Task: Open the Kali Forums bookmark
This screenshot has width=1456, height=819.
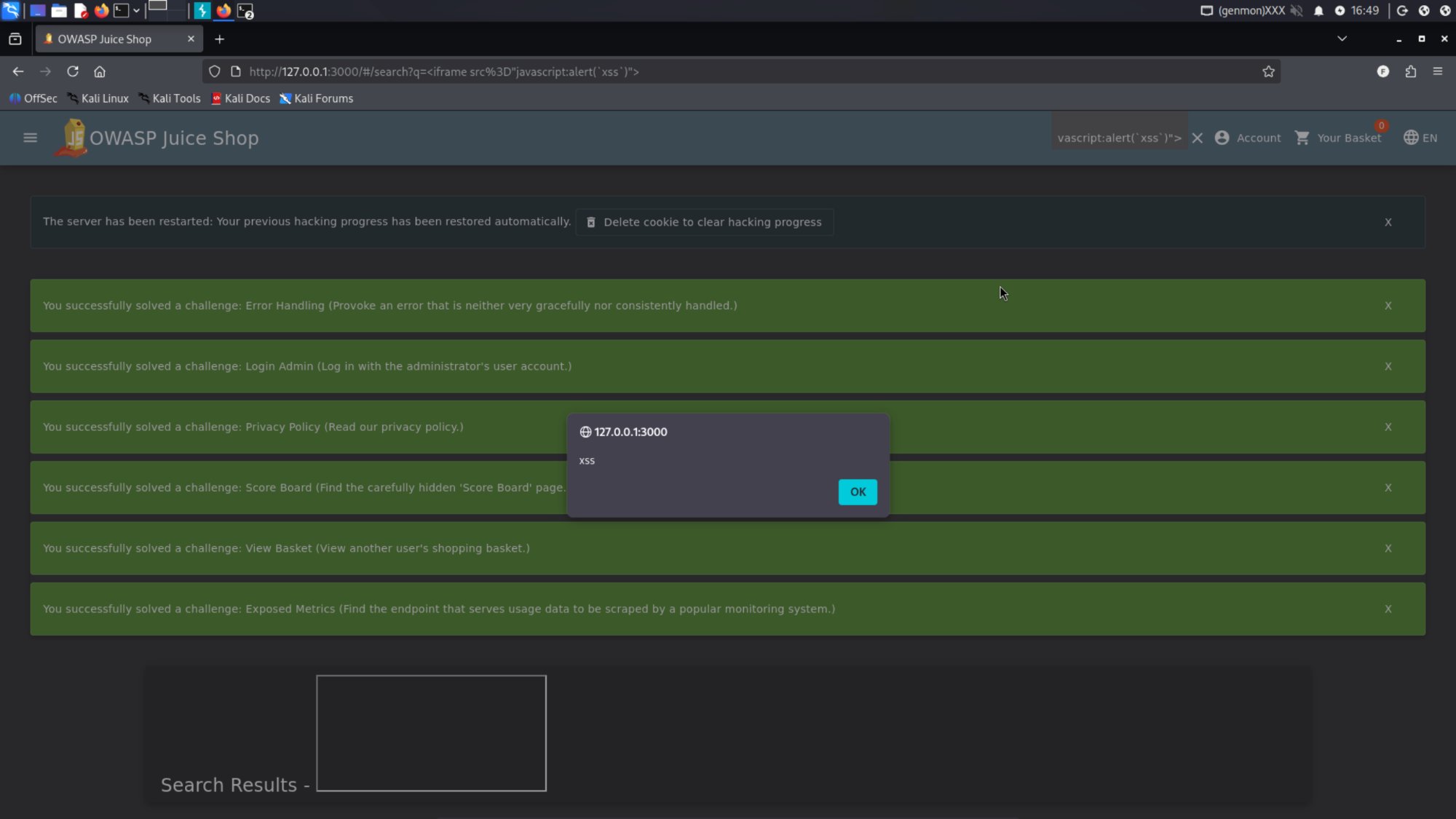Action: (316, 98)
